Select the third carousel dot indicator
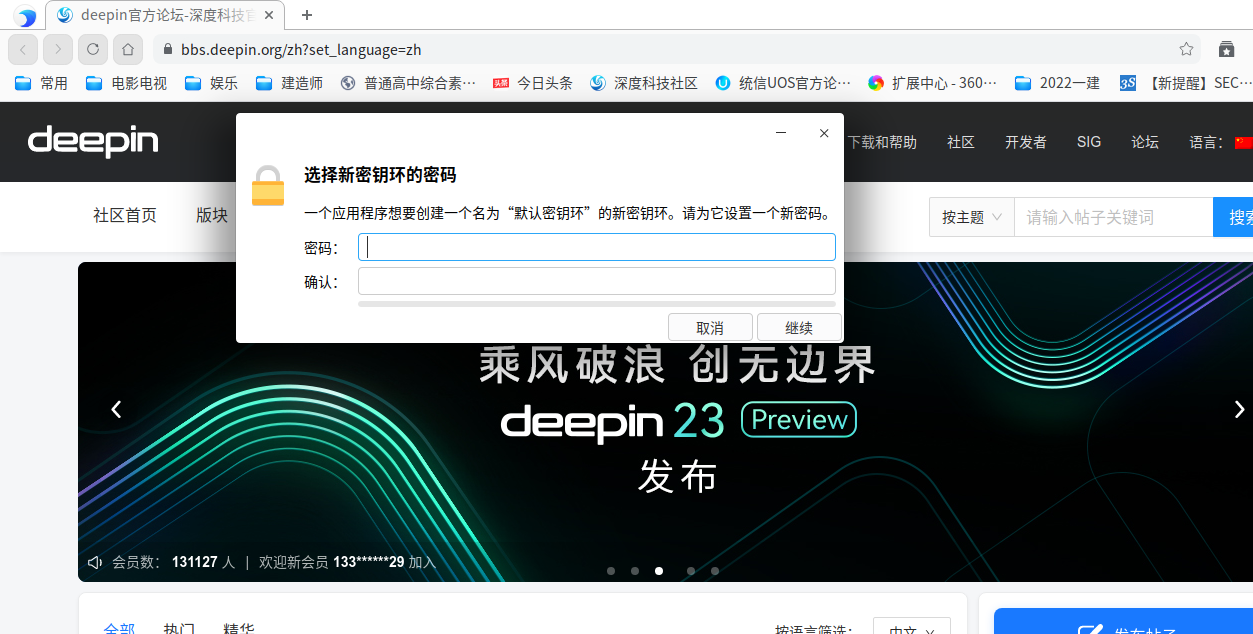The height and width of the screenshot is (634, 1253). (x=658, y=570)
